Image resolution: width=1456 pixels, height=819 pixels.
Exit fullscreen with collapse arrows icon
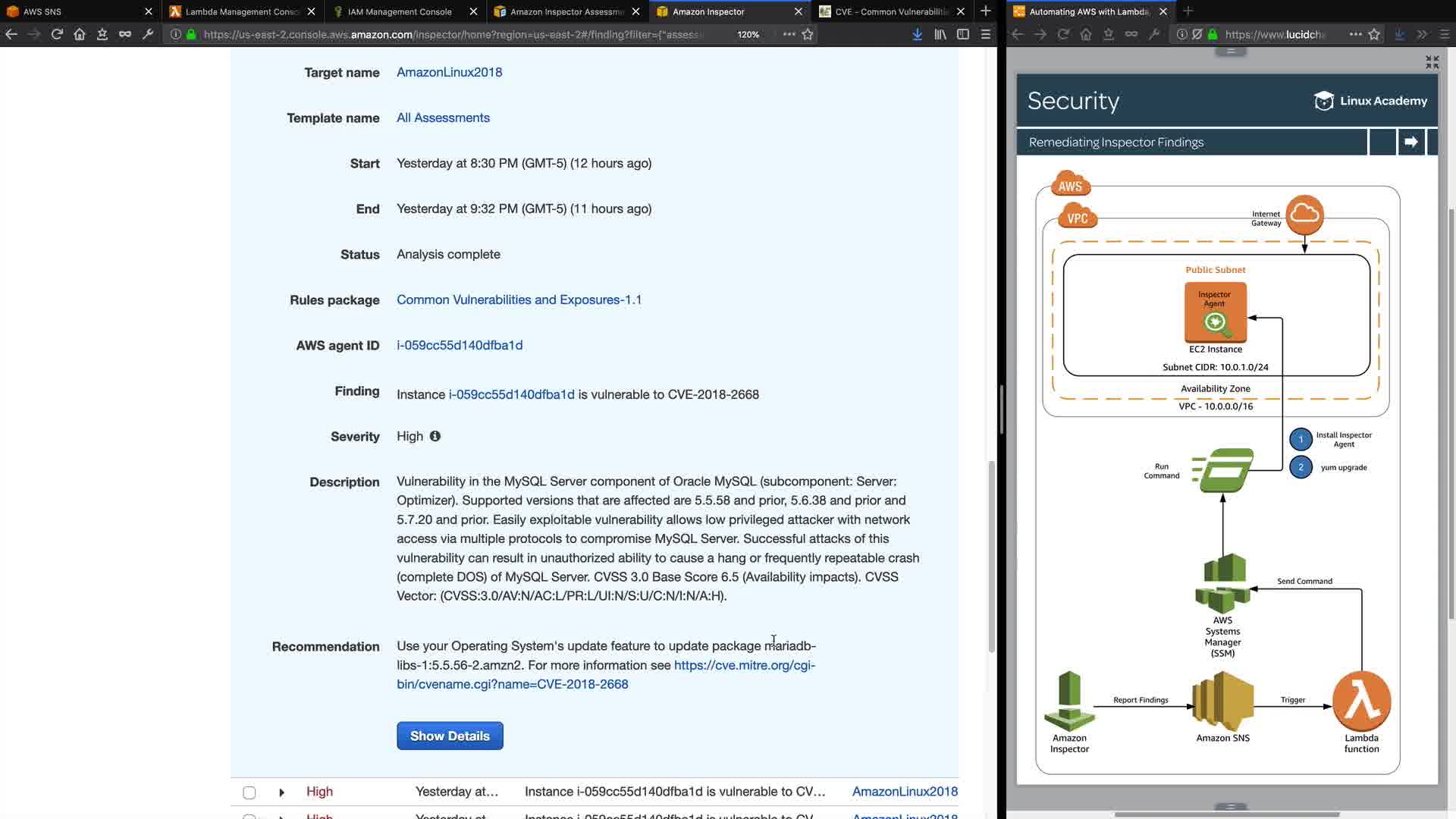click(1432, 62)
